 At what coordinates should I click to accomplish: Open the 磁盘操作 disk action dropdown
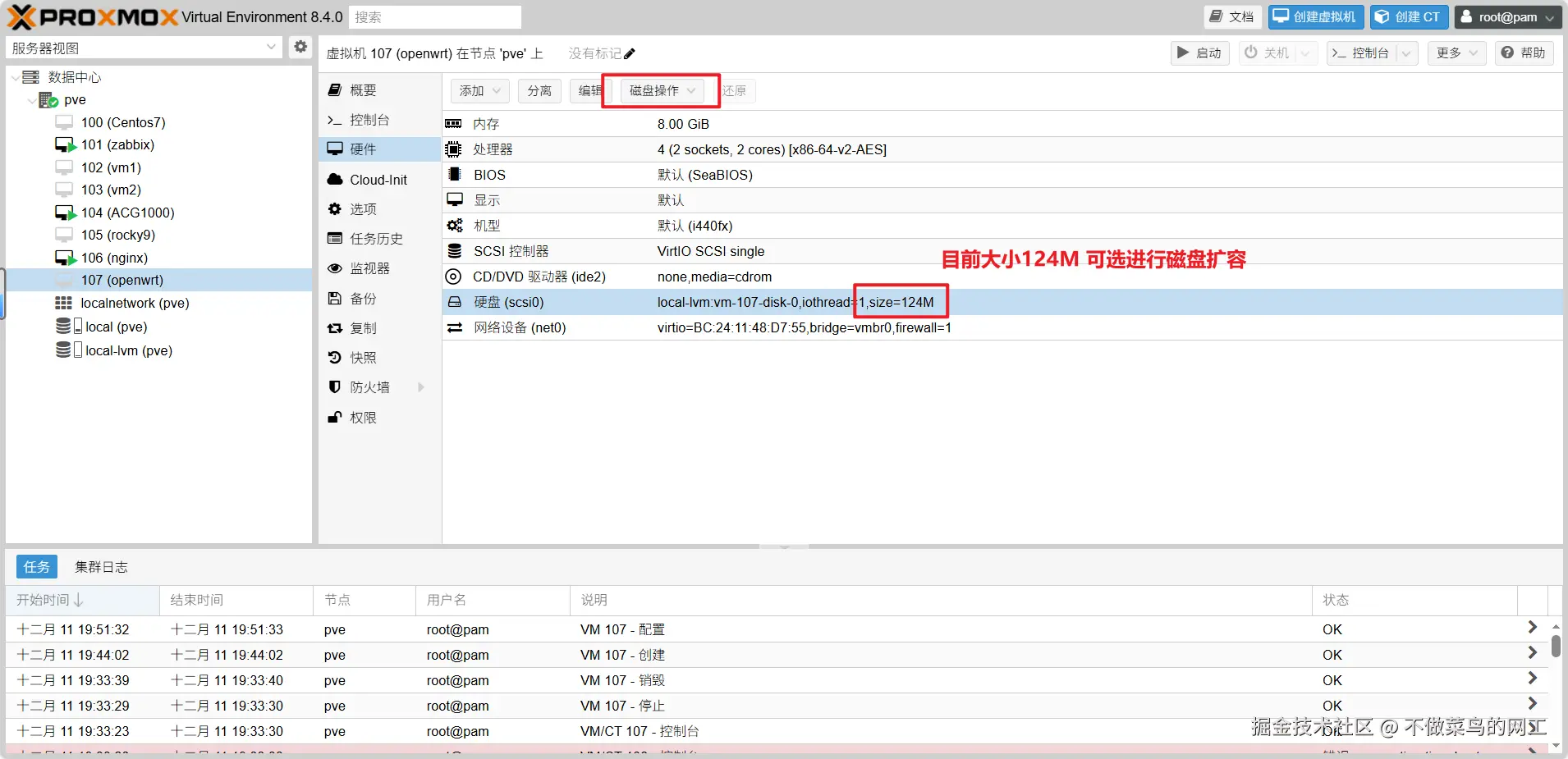click(x=662, y=91)
